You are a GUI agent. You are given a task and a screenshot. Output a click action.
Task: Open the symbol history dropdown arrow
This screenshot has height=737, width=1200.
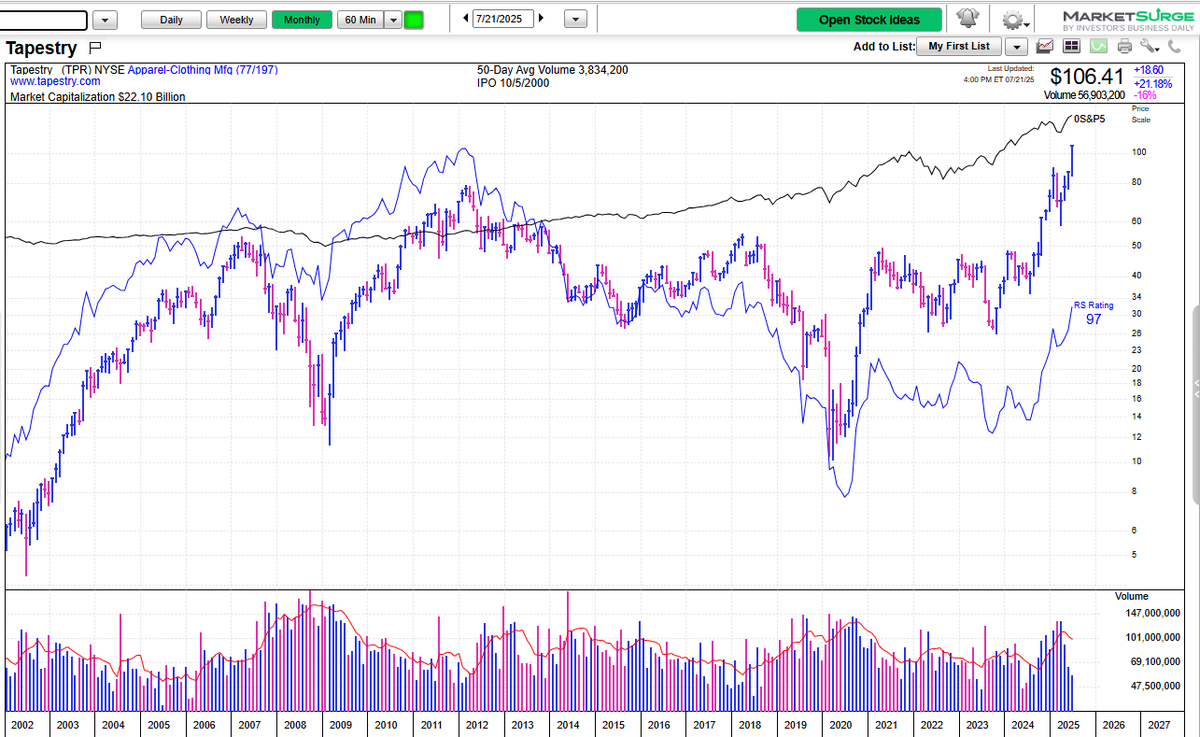click(x=107, y=20)
